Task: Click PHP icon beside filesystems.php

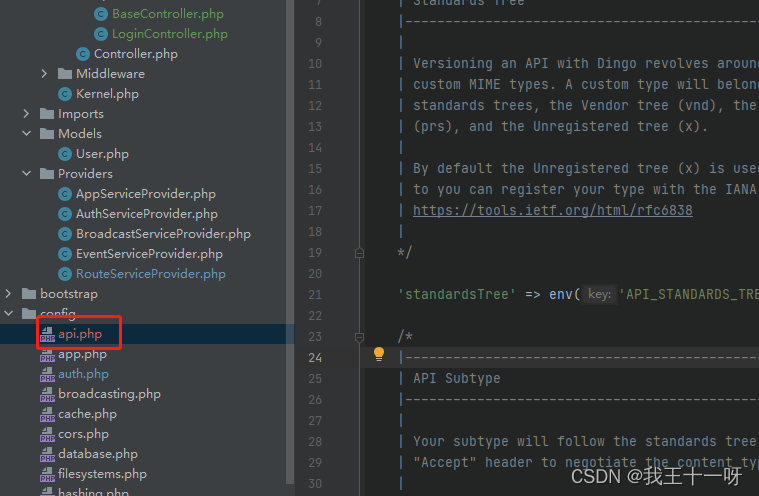Action: click(47, 474)
